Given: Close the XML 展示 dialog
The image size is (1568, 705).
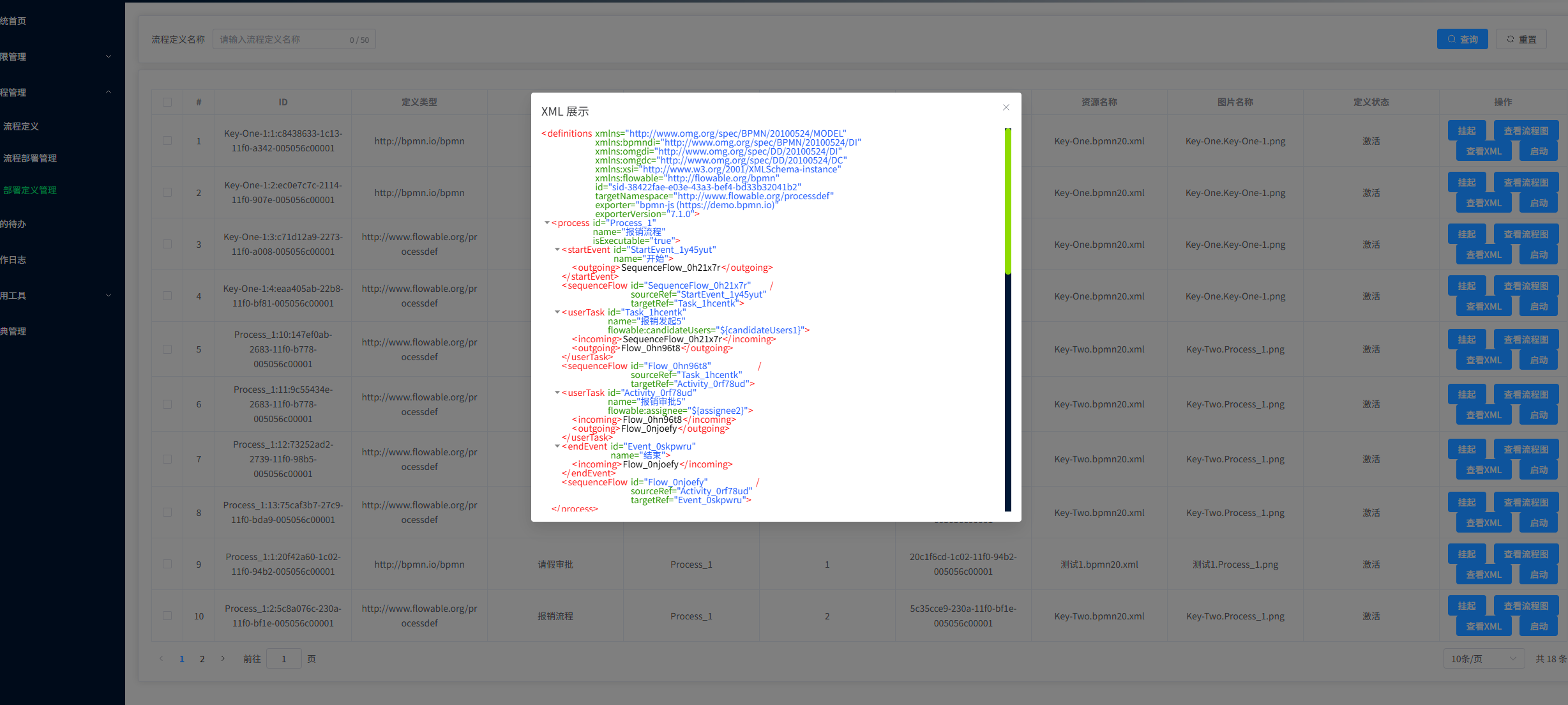Looking at the screenshot, I should [1006, 107].
